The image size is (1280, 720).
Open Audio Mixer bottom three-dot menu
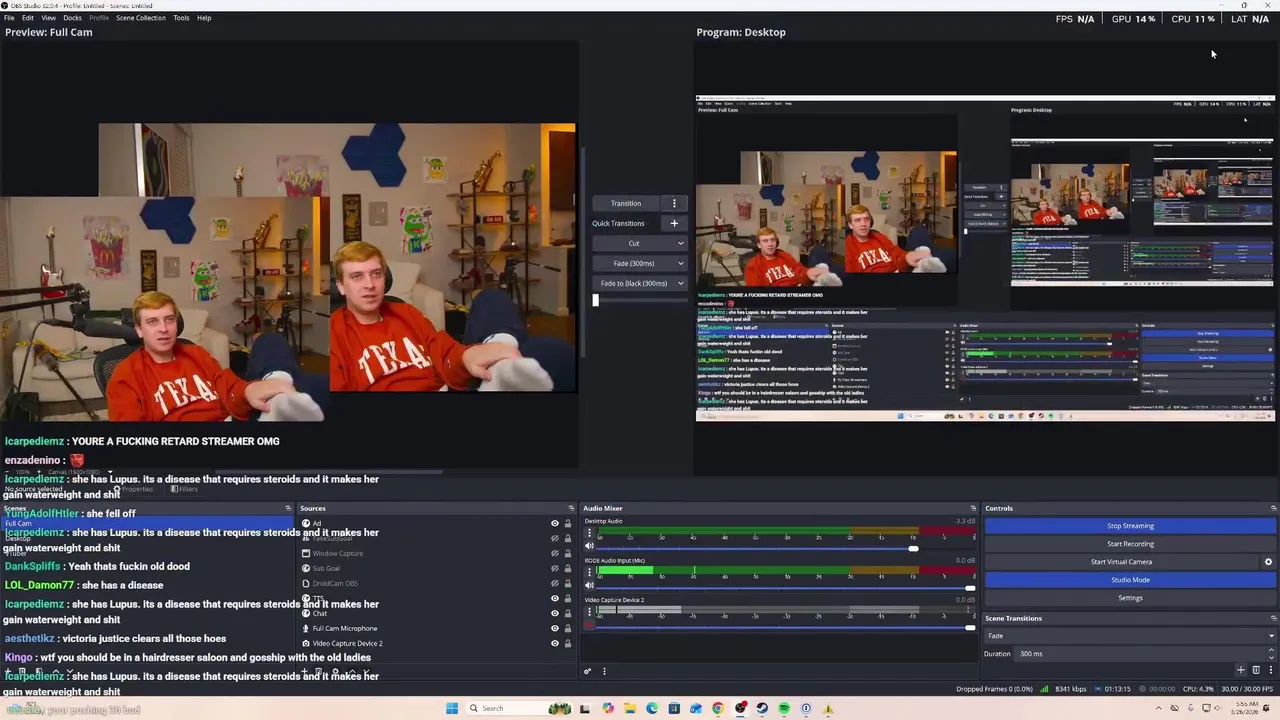point(604,671)
